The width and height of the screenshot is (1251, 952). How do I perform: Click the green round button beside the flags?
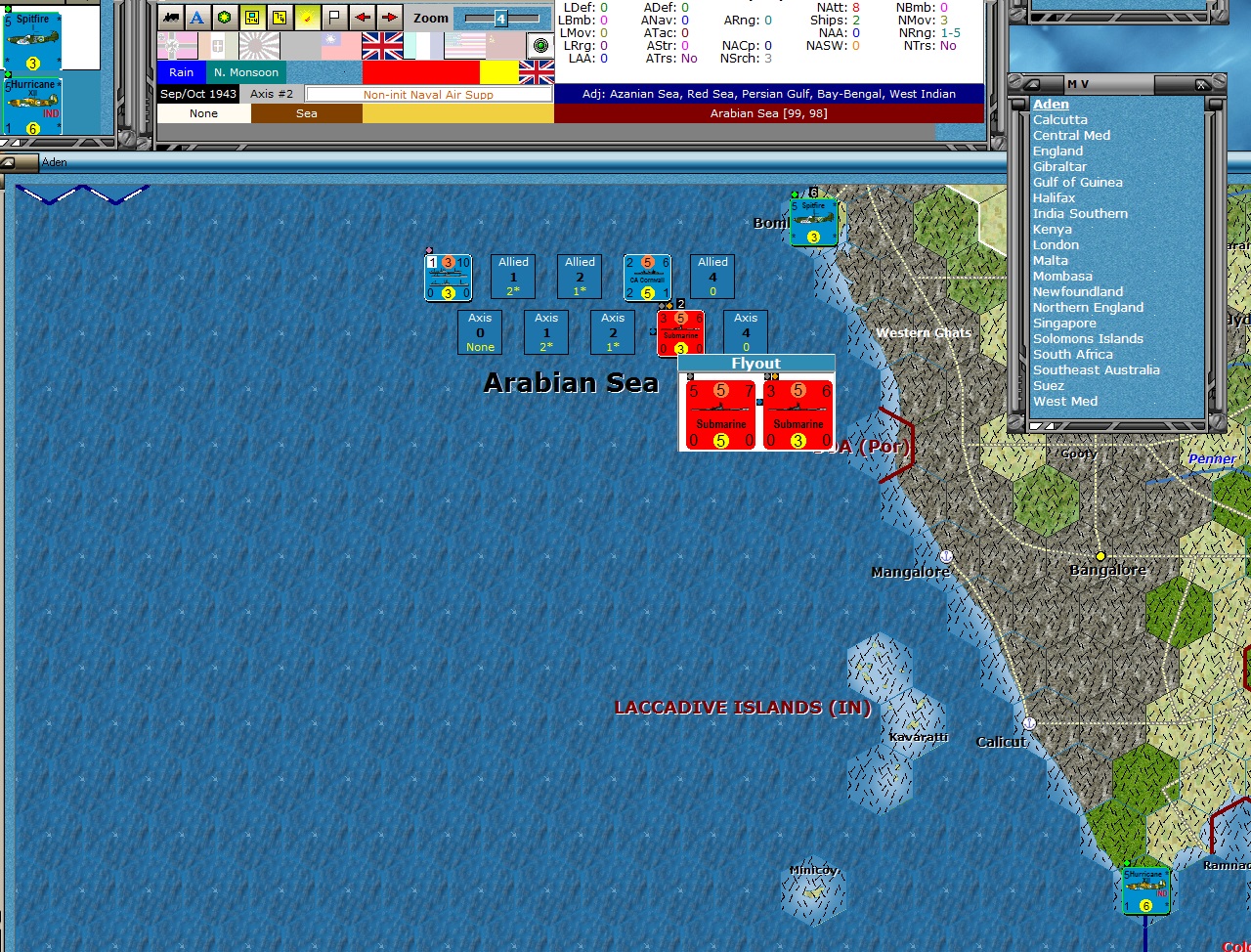click(540, 46)
